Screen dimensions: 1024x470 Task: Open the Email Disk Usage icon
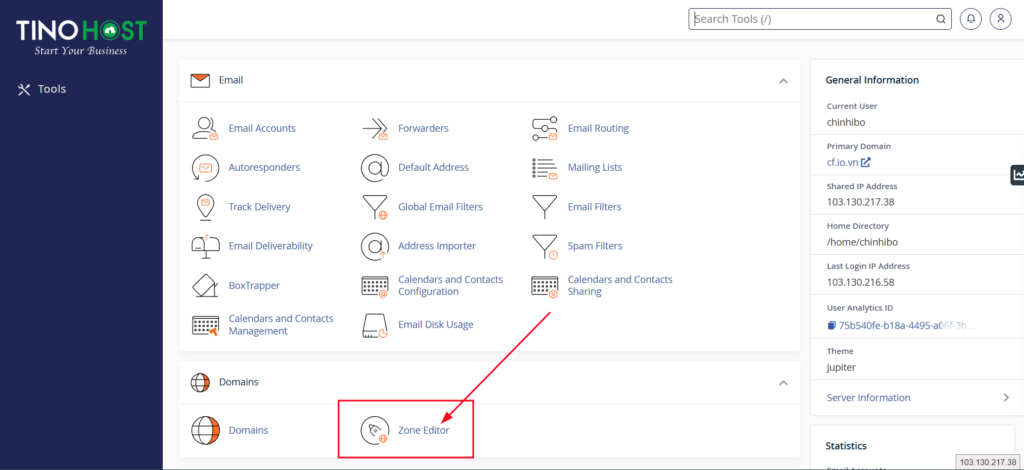[375, 324]
